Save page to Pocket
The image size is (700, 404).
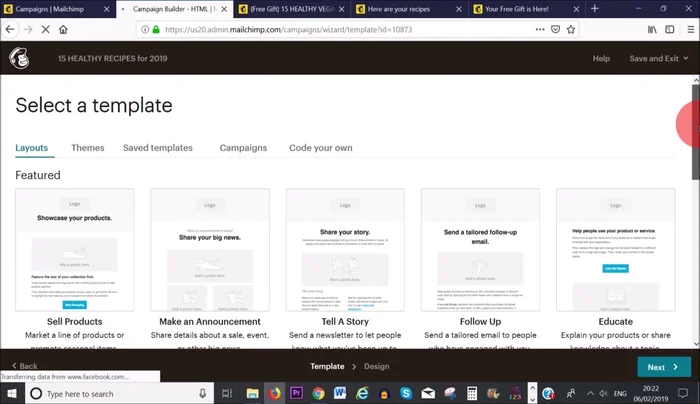click(555, 29)
